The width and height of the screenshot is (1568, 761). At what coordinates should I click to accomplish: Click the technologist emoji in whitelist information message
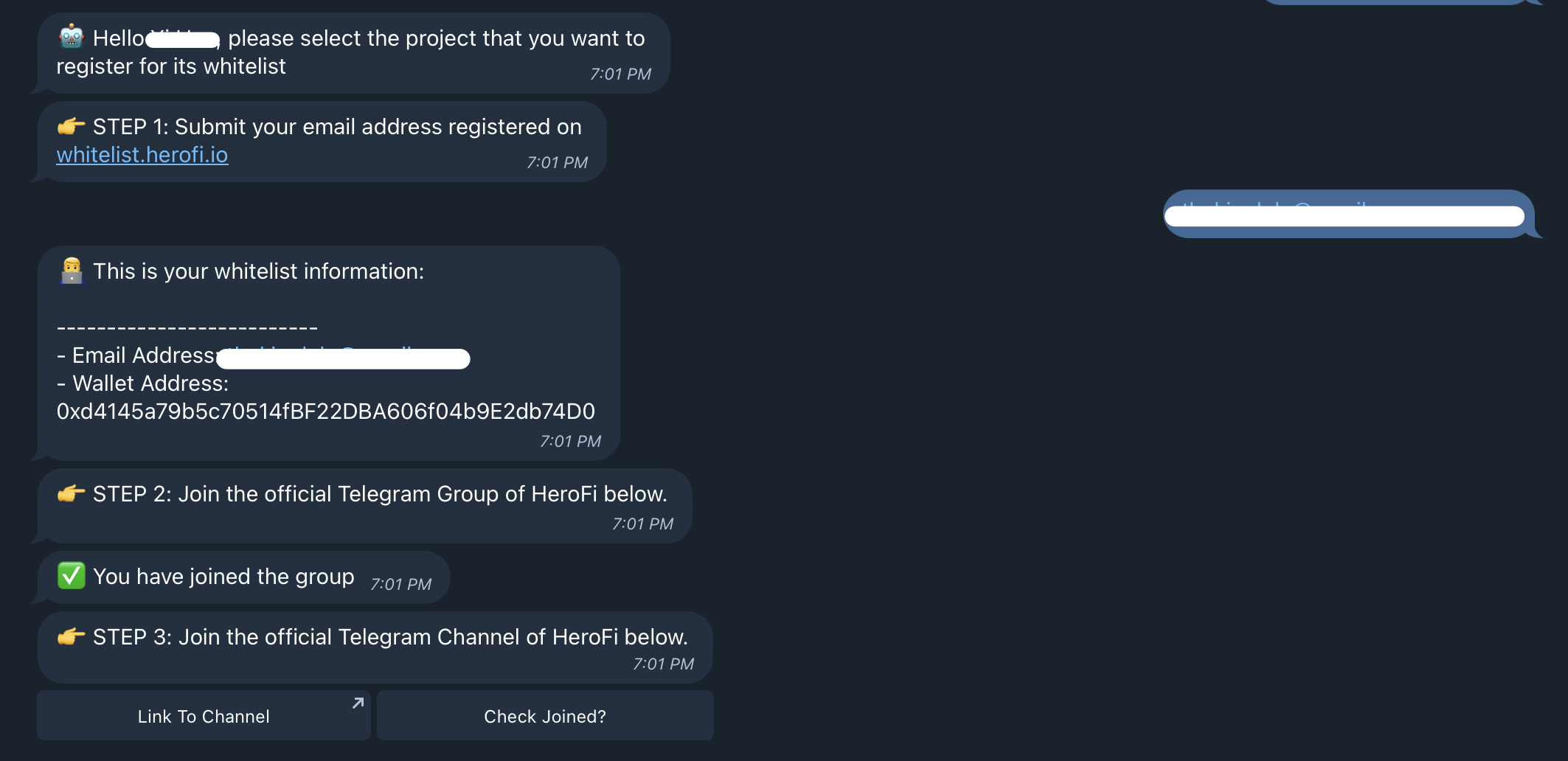pos(72,271)
